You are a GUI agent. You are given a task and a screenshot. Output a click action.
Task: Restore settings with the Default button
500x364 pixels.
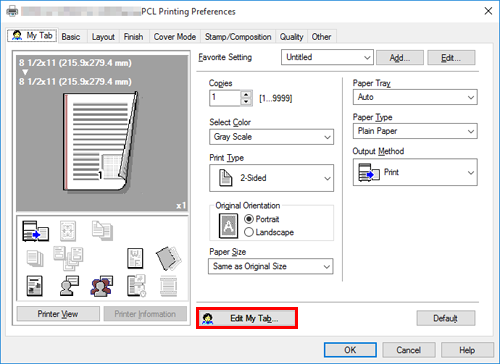pos(446,318)
